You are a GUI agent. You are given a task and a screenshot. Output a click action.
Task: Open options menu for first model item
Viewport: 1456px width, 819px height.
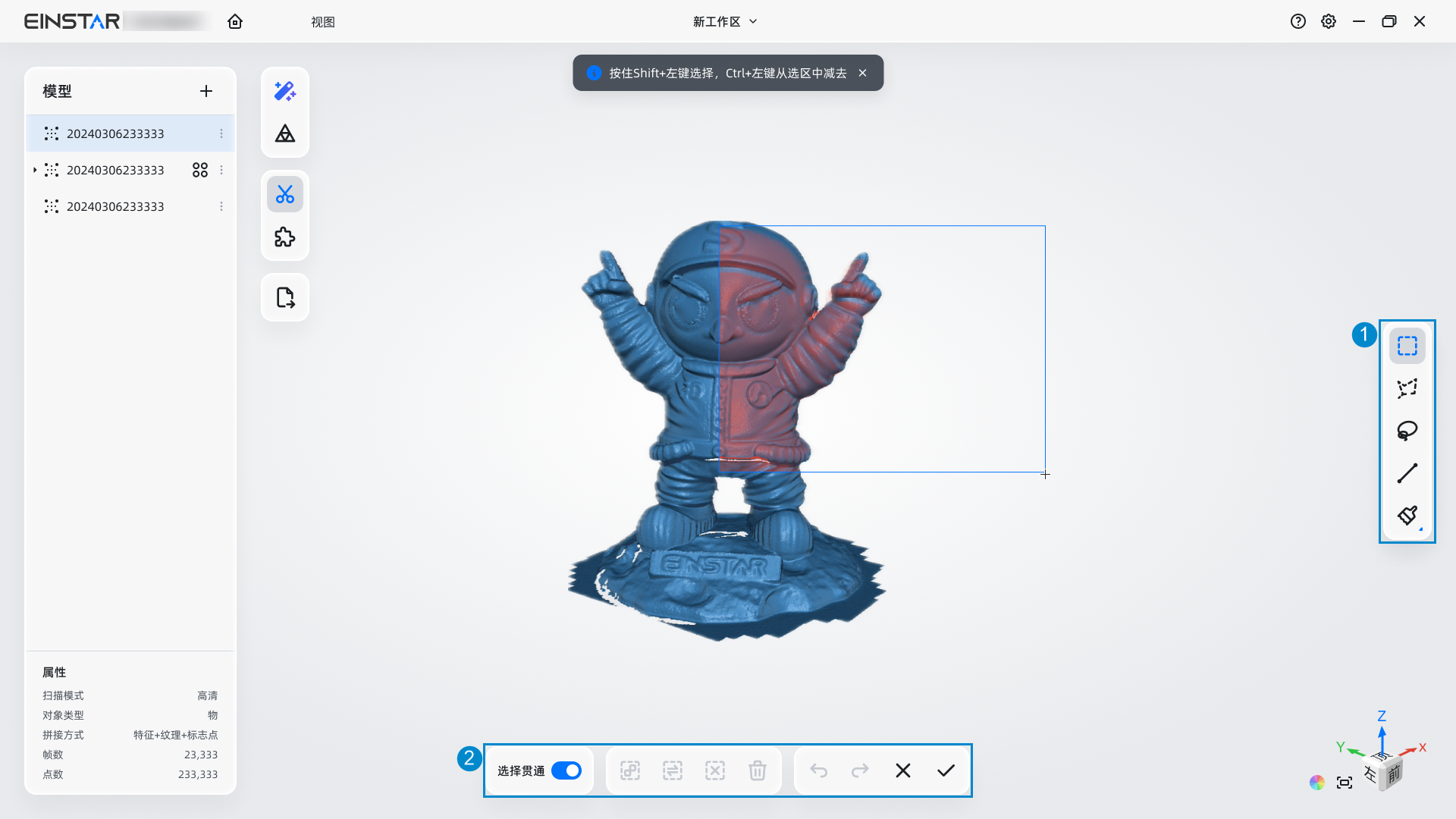coord(221,133)
